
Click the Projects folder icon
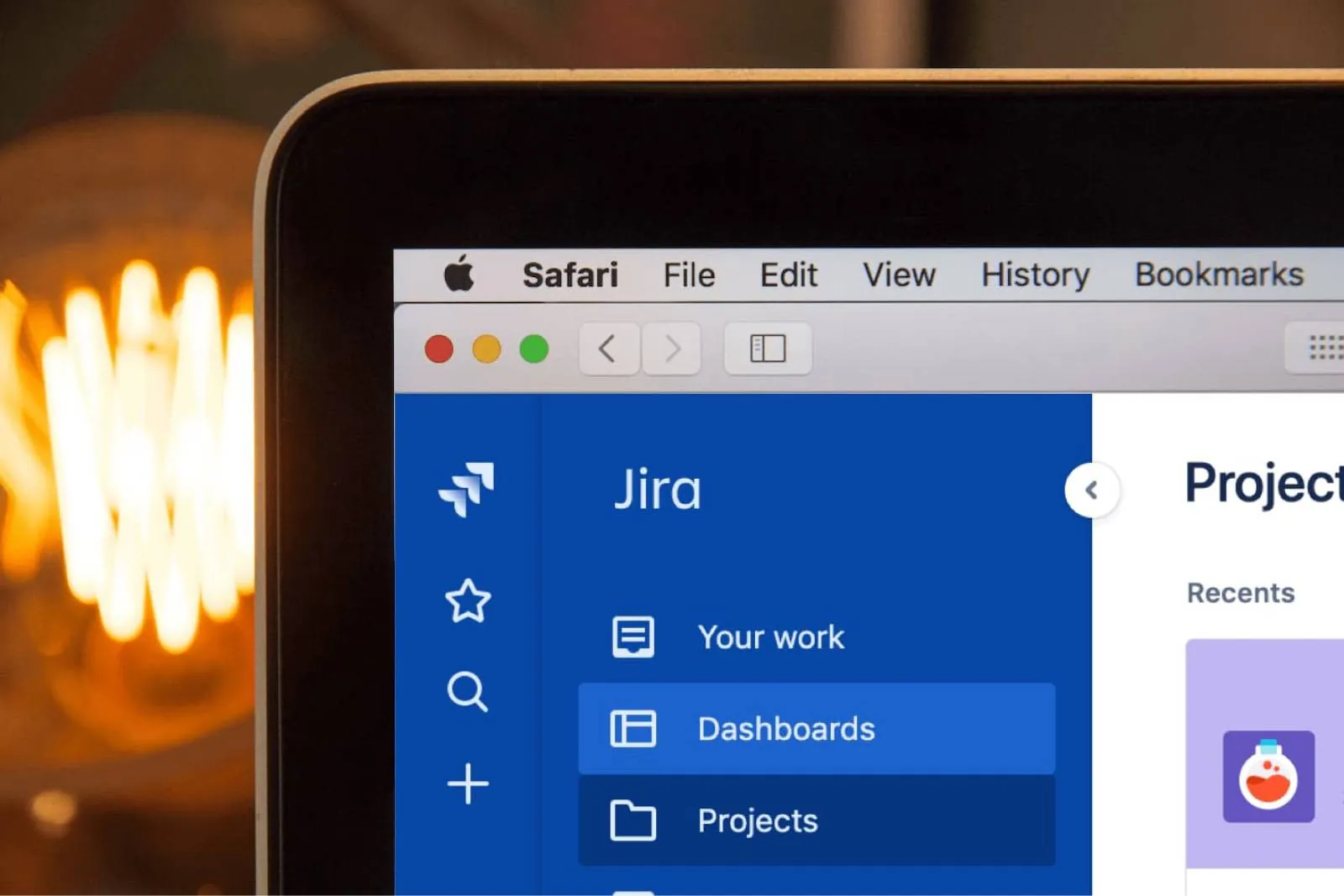(x=636, y=821)
